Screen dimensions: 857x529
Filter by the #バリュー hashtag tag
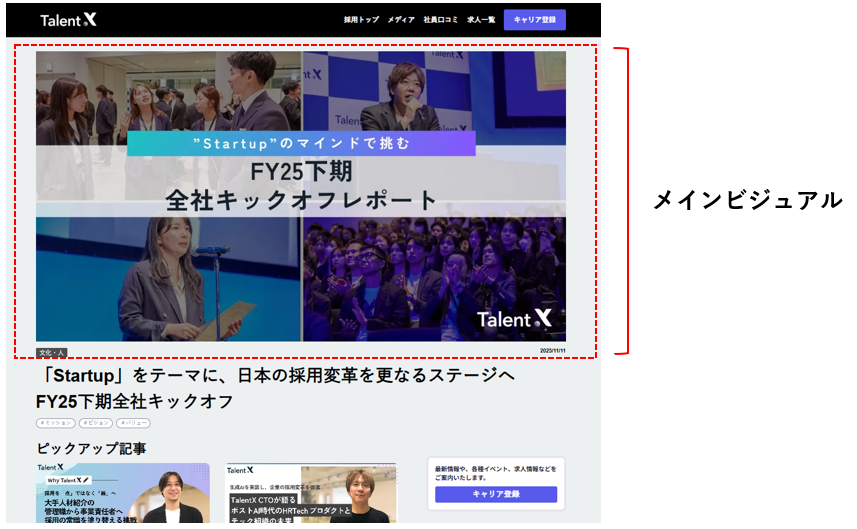(133, 423)
